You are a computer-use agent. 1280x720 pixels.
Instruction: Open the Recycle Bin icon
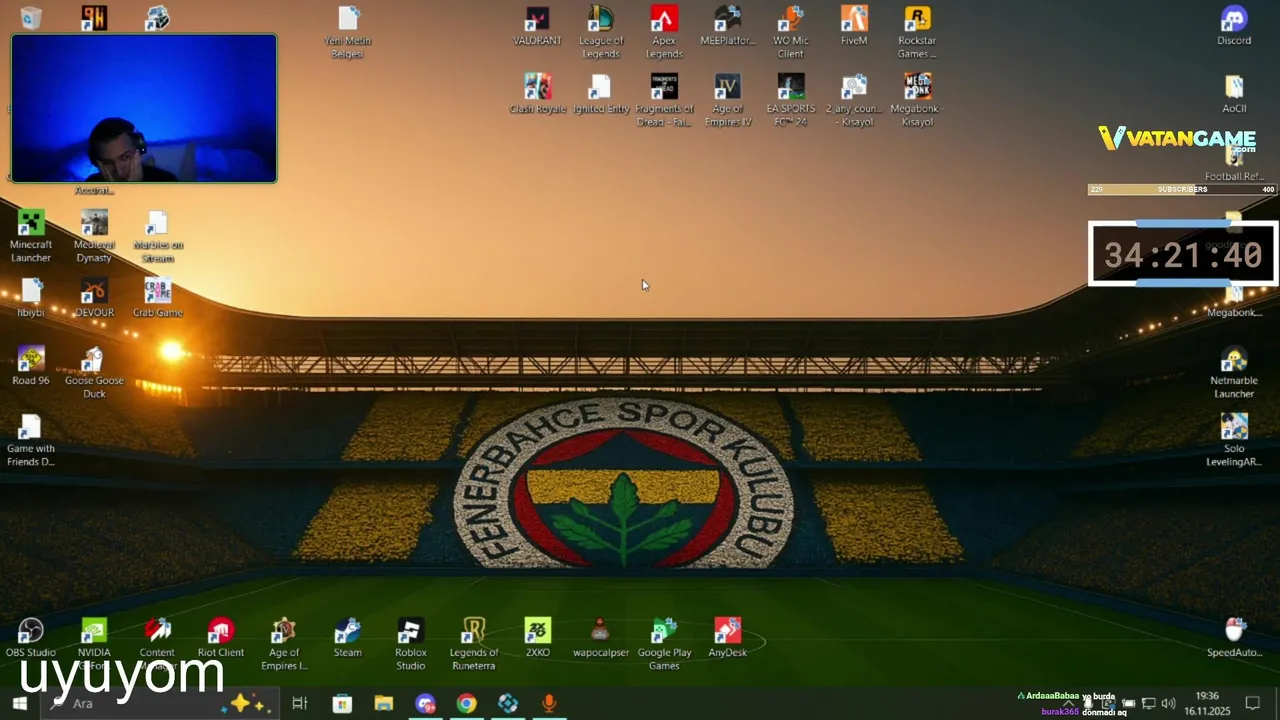tap(31, 17)
